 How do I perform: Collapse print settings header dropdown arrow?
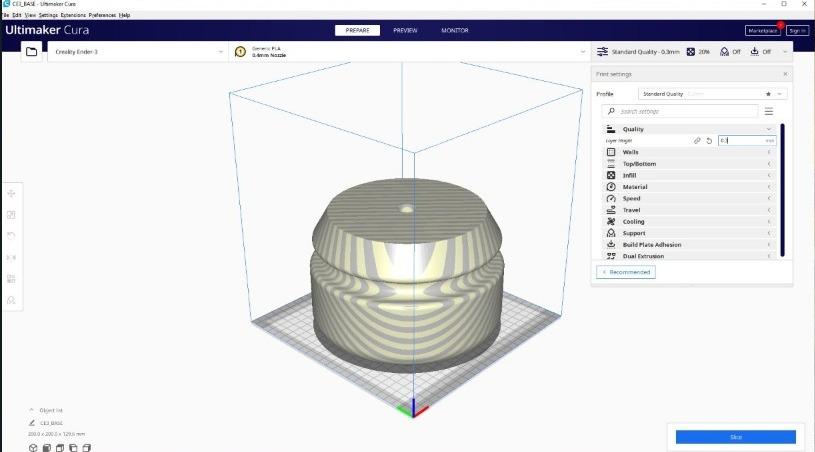click(785, 51)
